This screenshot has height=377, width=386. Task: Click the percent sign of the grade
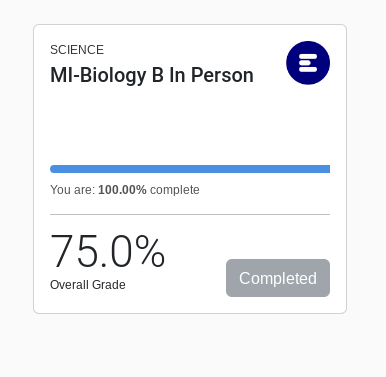coord(150,251)
